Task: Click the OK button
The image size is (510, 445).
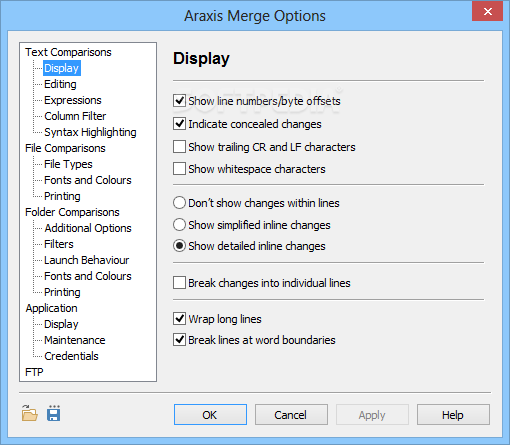Action: tap(210, 415)
